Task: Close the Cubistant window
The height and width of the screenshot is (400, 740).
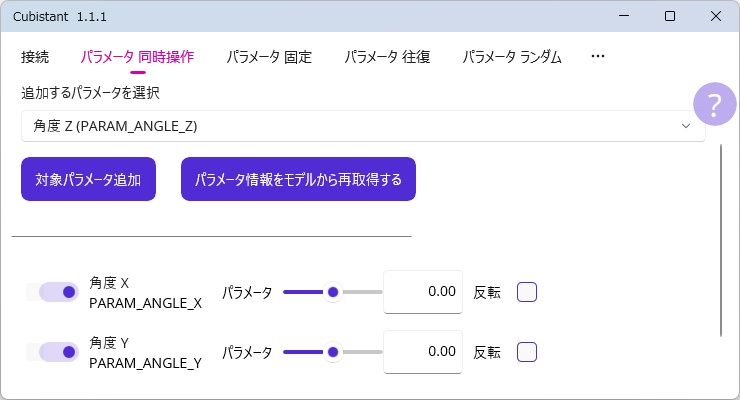Action: (x=716, y=16)
